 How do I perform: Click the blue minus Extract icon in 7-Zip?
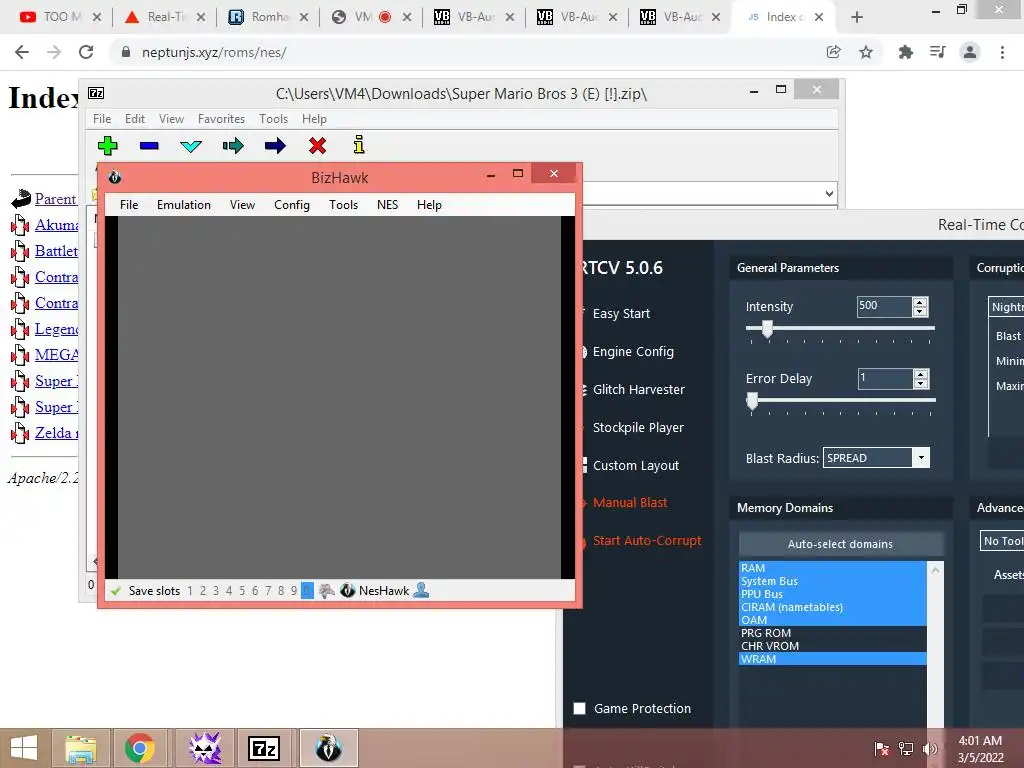click(149, 145)
